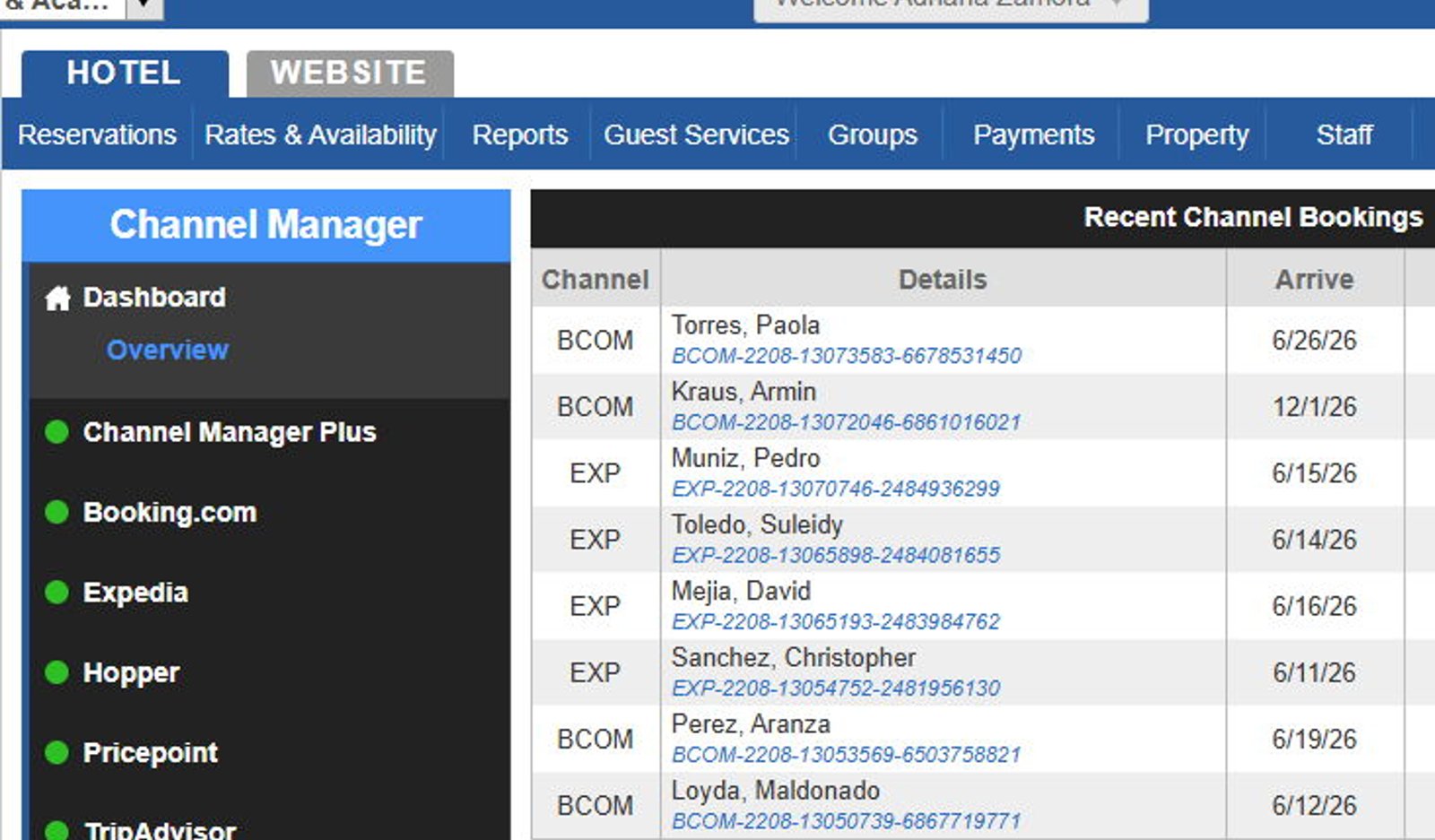Open Booking.com channel settings
Image resolution: width=1435 pixels, height=840 pixels.
[170, 512]
